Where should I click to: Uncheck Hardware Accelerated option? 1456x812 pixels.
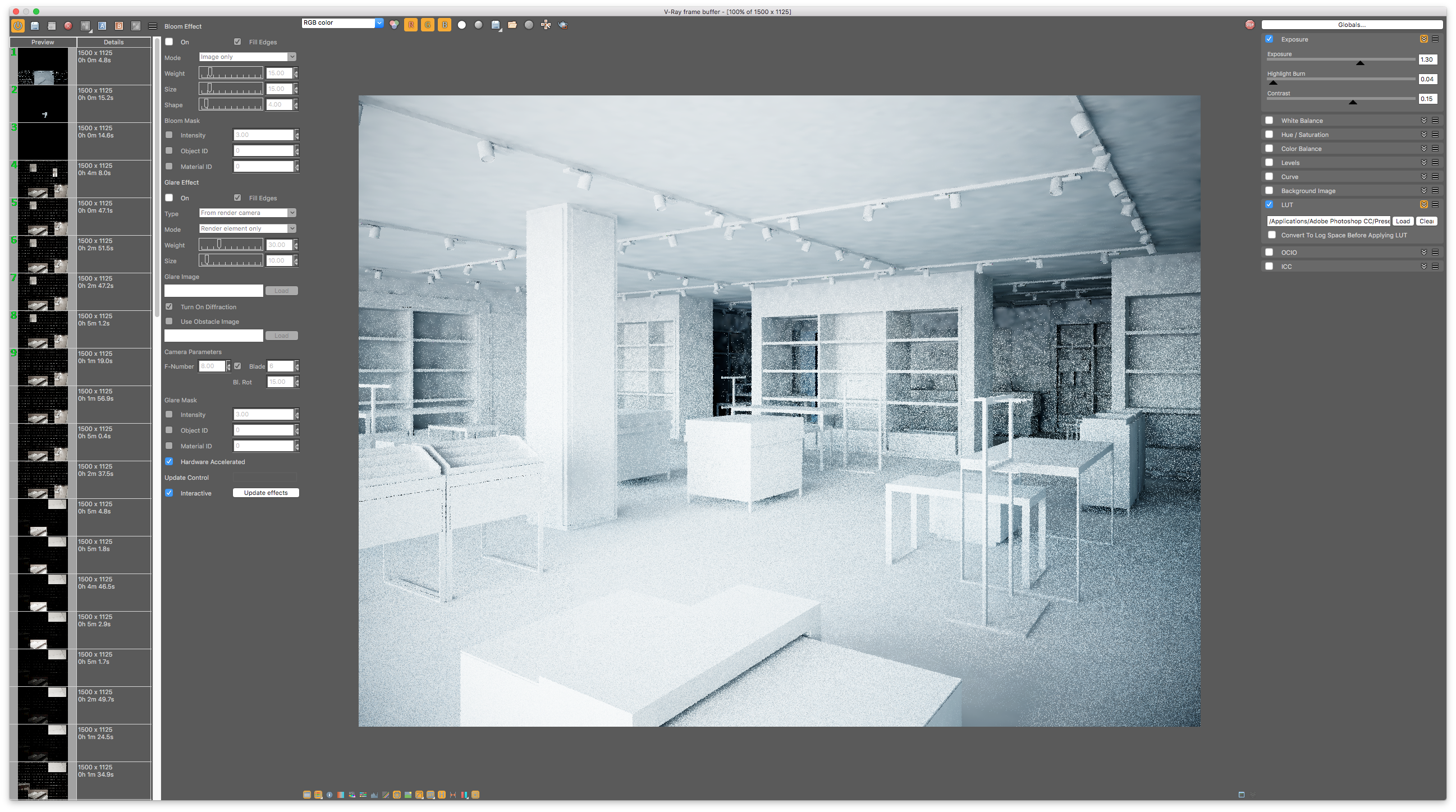(169, 462)
